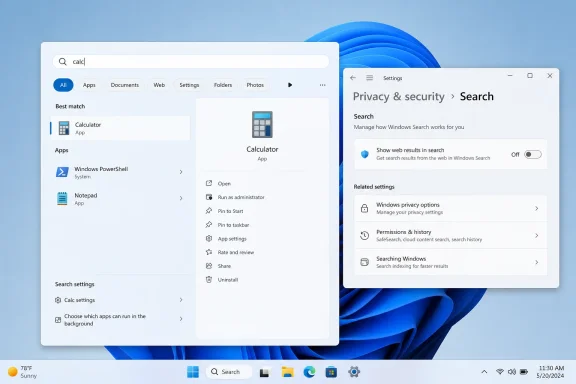Click Open for Calculator
The width and height of the screenshot is (576, 384).
(224, 183)
